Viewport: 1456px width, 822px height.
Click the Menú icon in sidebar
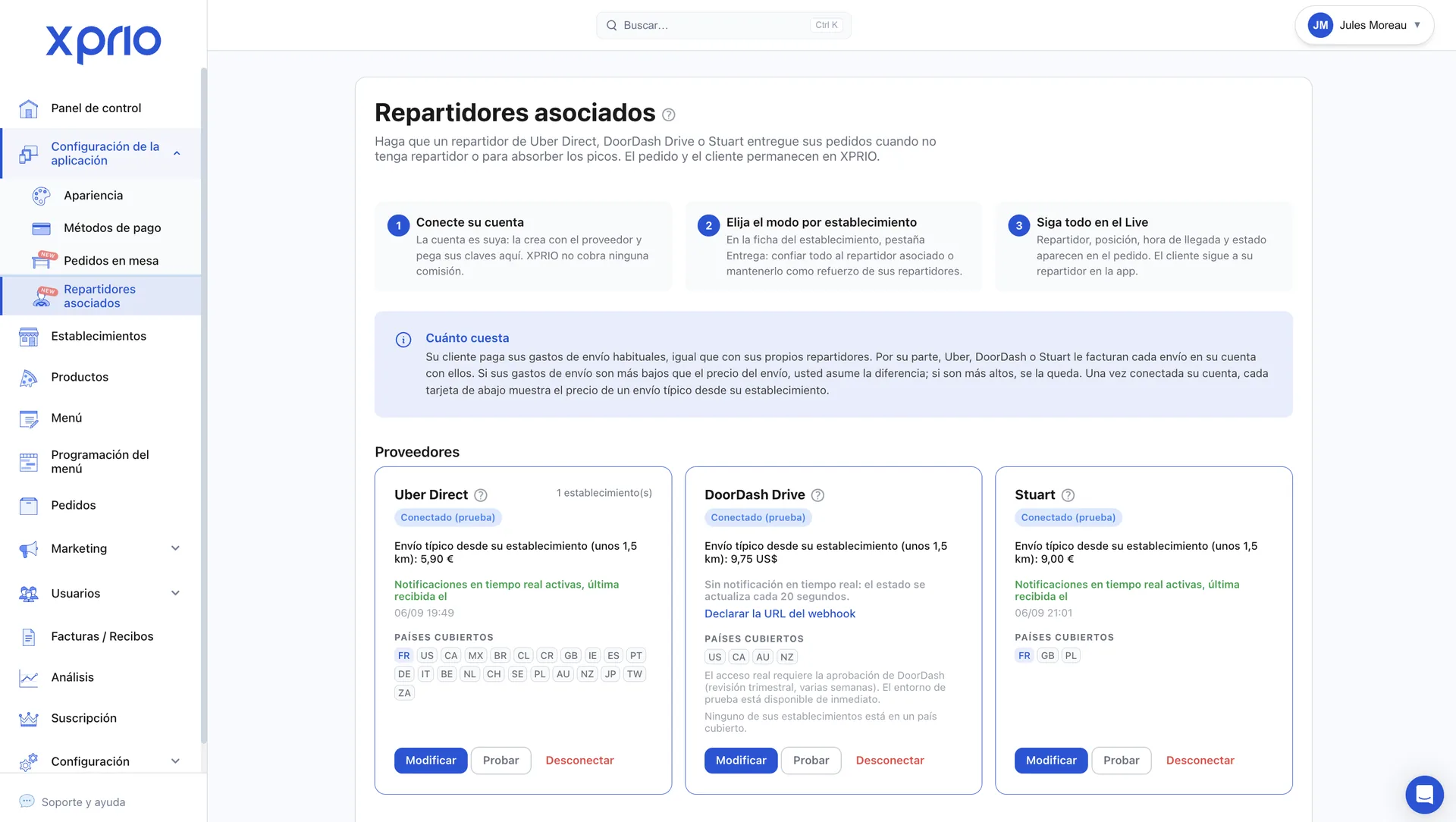click(x=29, y=419)
